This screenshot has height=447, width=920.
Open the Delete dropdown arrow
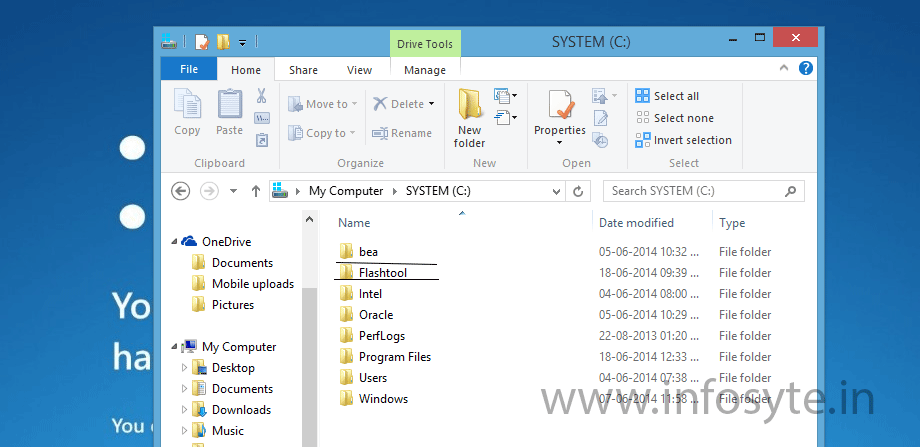click(431, 104)
